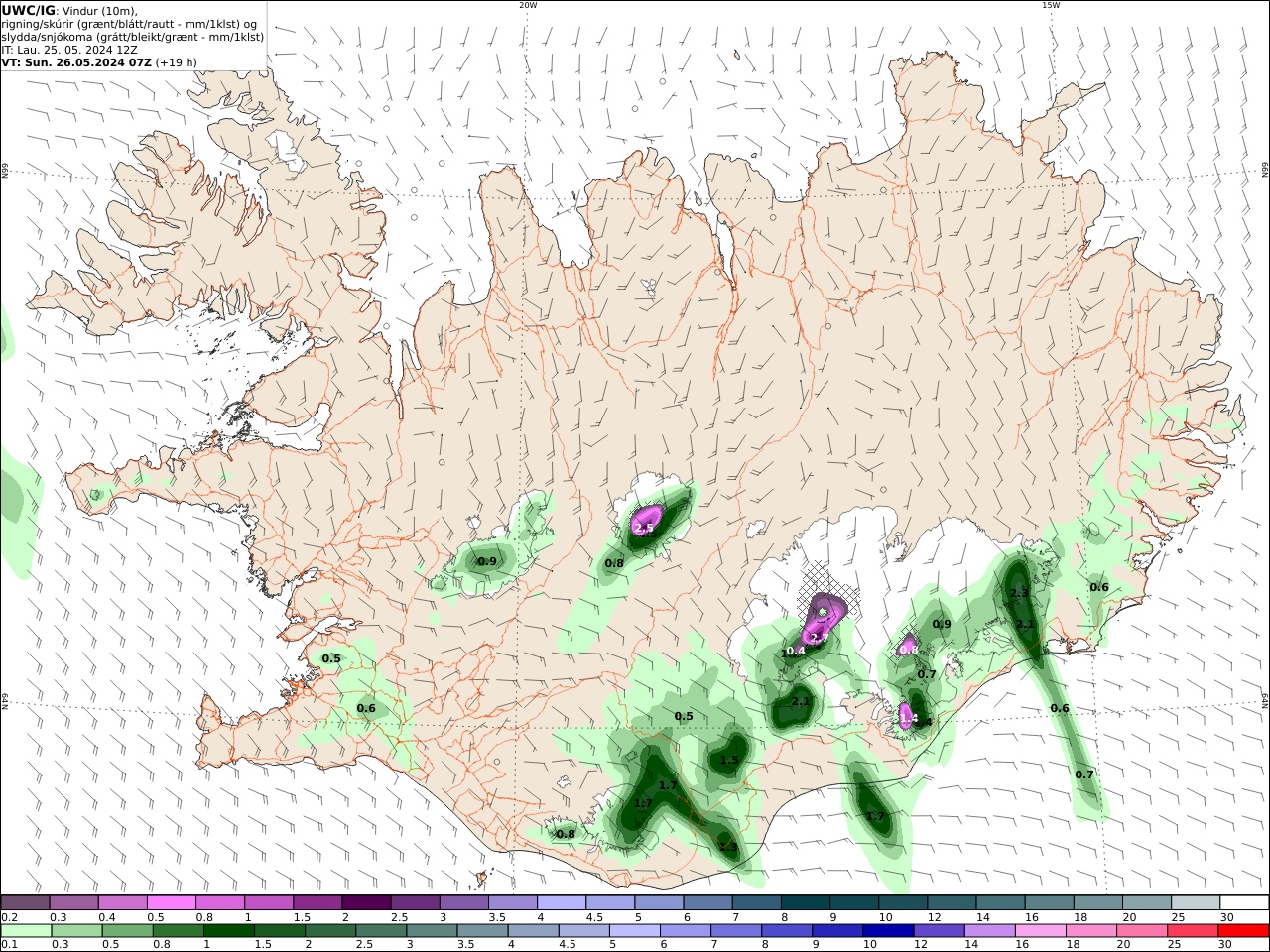Pick the light lavender 4 snow legend swatch
1270x952 pixels.
pyautogui.click(x=560, y=902)
